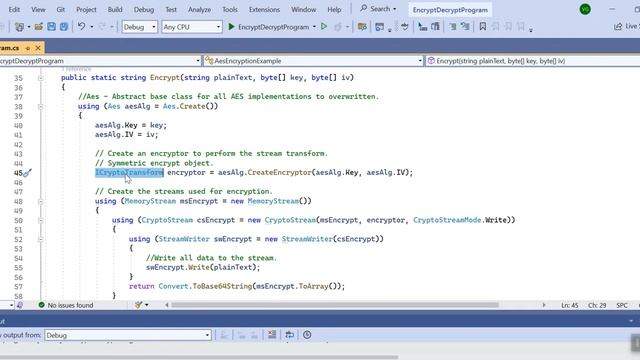Click the SPC indentation indicator
Screen dimensions: 640x360
(622, 305)
